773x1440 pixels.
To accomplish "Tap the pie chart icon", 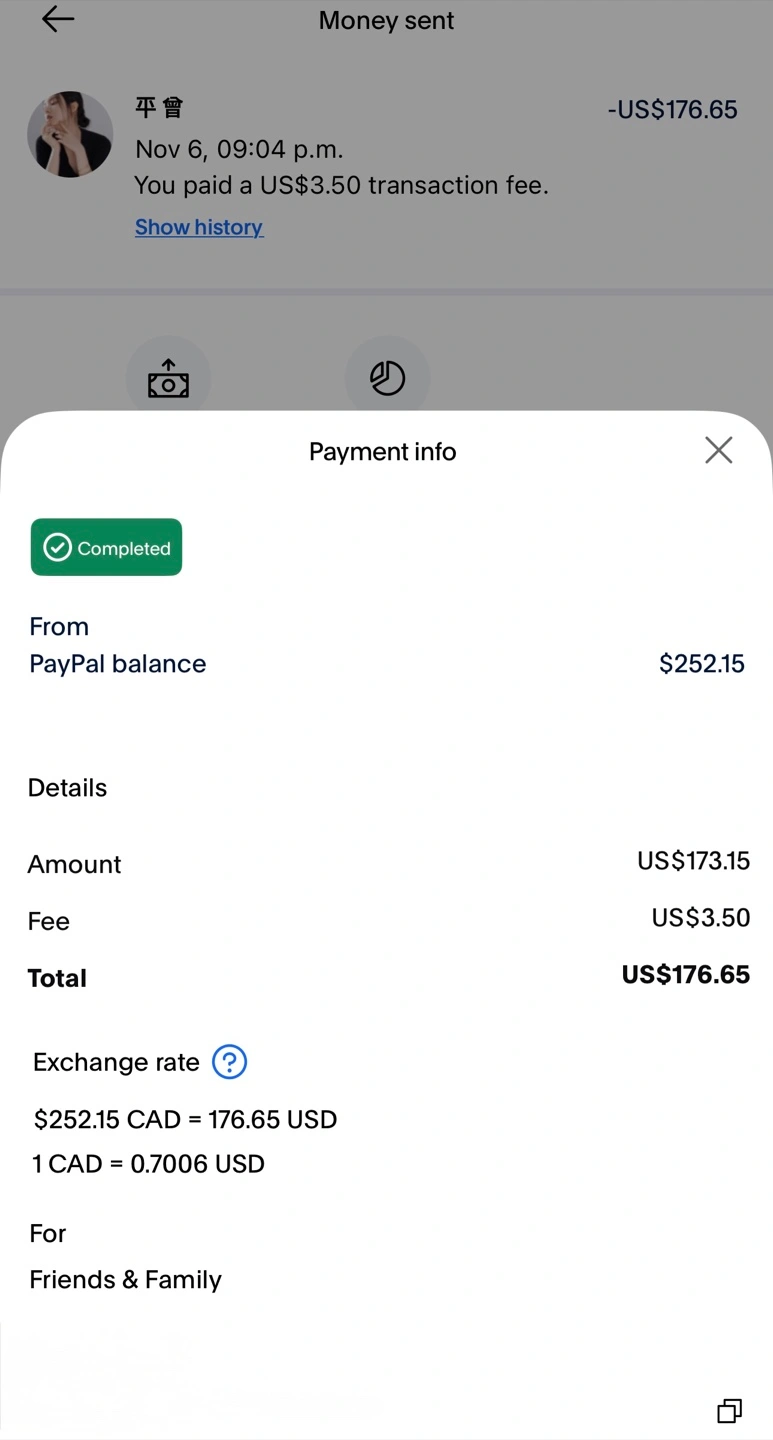I will tap(387, 378).
